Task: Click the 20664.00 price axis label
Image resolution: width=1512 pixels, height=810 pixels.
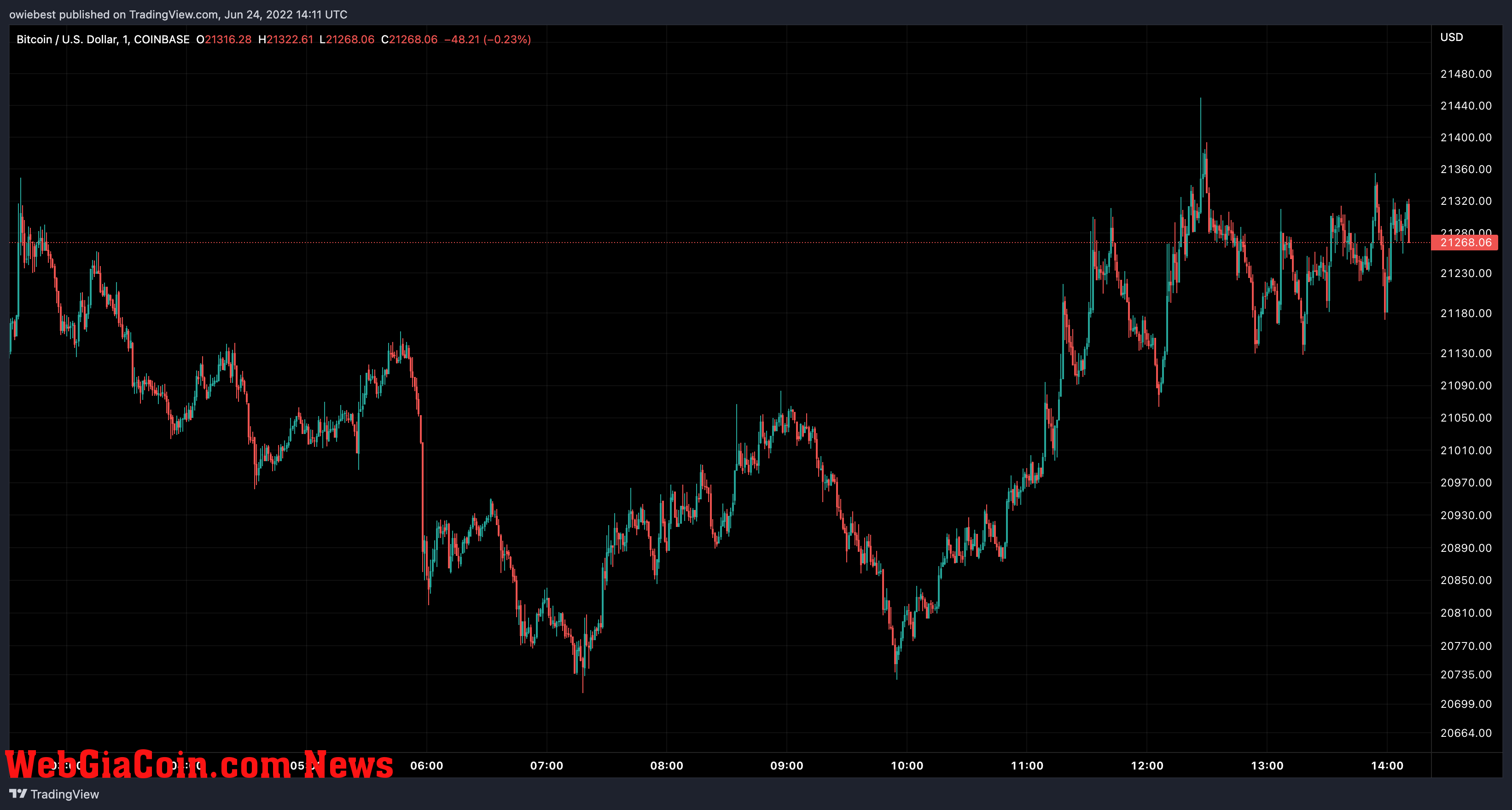Action: tap(1465, 733)
